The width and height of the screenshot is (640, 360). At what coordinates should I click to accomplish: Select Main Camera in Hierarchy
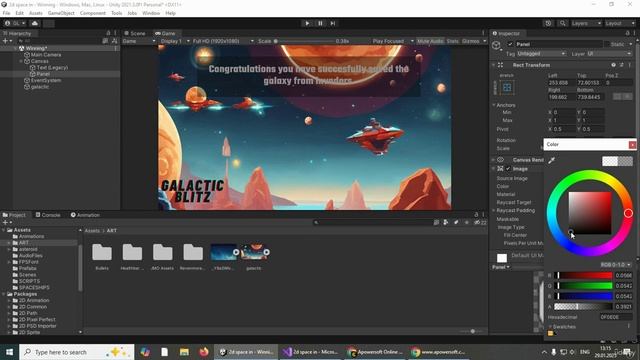click(x=46, y=55)
